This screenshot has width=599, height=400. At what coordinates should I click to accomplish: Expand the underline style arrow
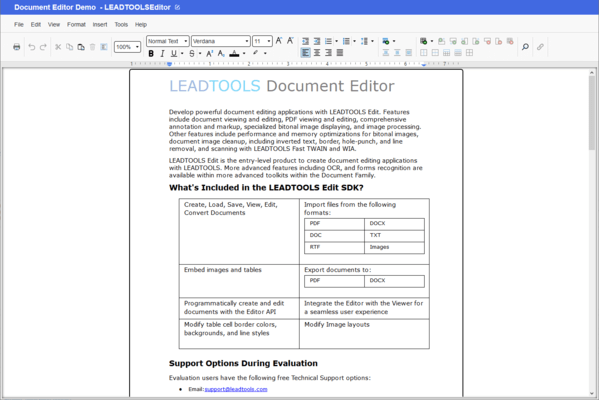[x=182, y=53]
